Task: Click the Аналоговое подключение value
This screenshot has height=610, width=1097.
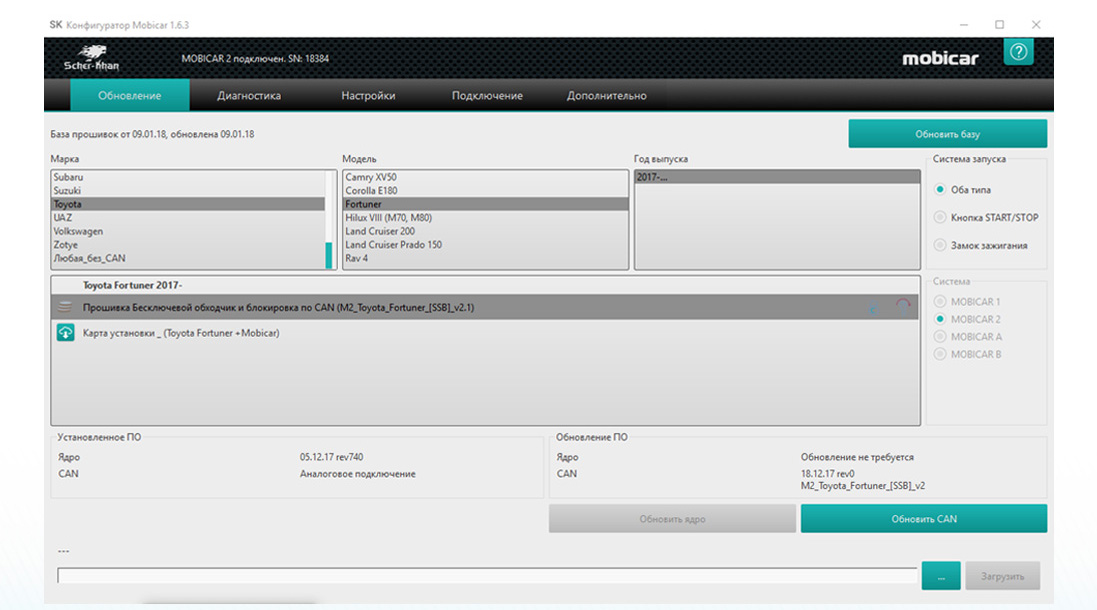Action: (358, 474)
